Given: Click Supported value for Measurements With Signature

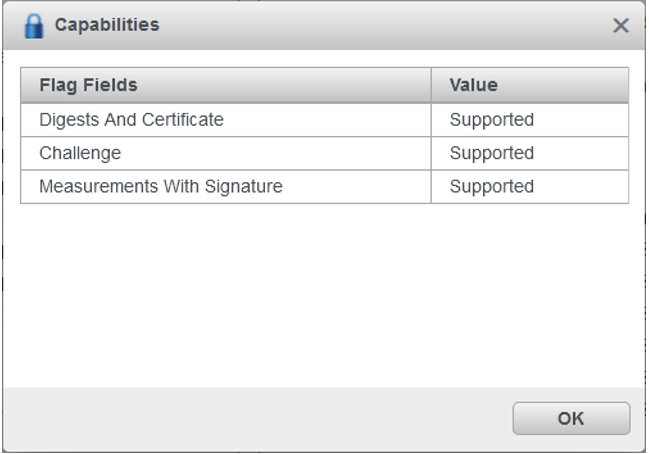Looking at the screenshot, I should tap(491, 186).
